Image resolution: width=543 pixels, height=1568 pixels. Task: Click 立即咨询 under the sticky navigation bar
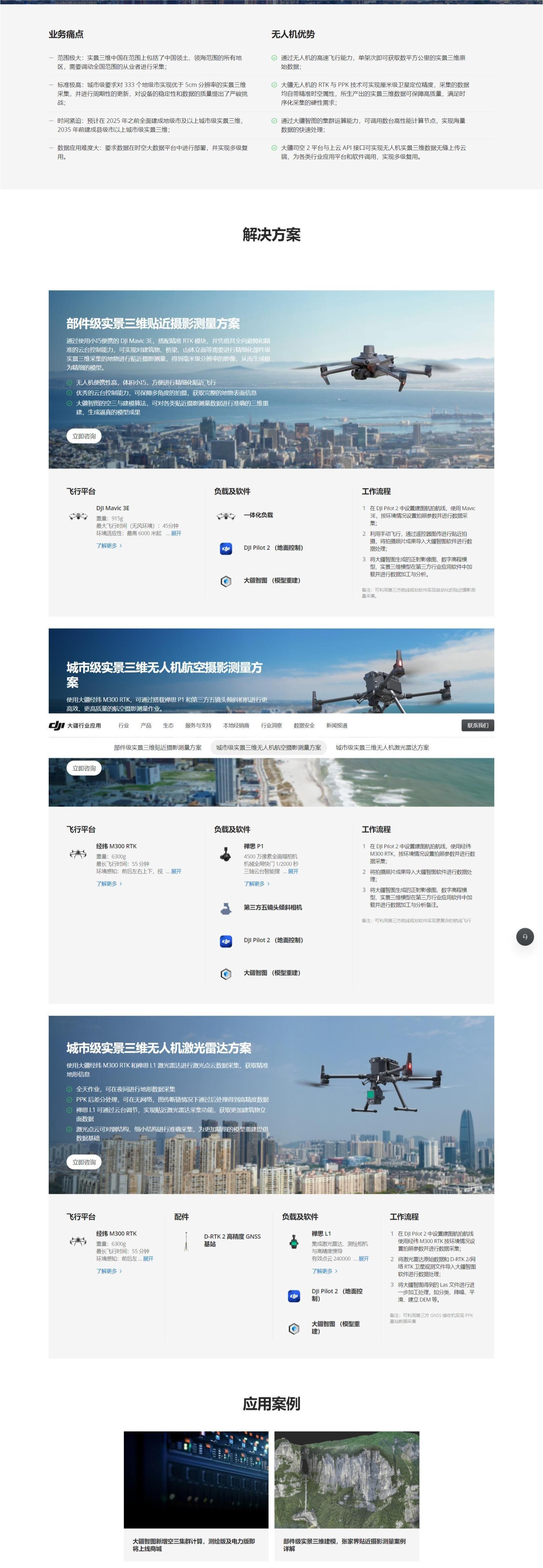coord(84,768)
